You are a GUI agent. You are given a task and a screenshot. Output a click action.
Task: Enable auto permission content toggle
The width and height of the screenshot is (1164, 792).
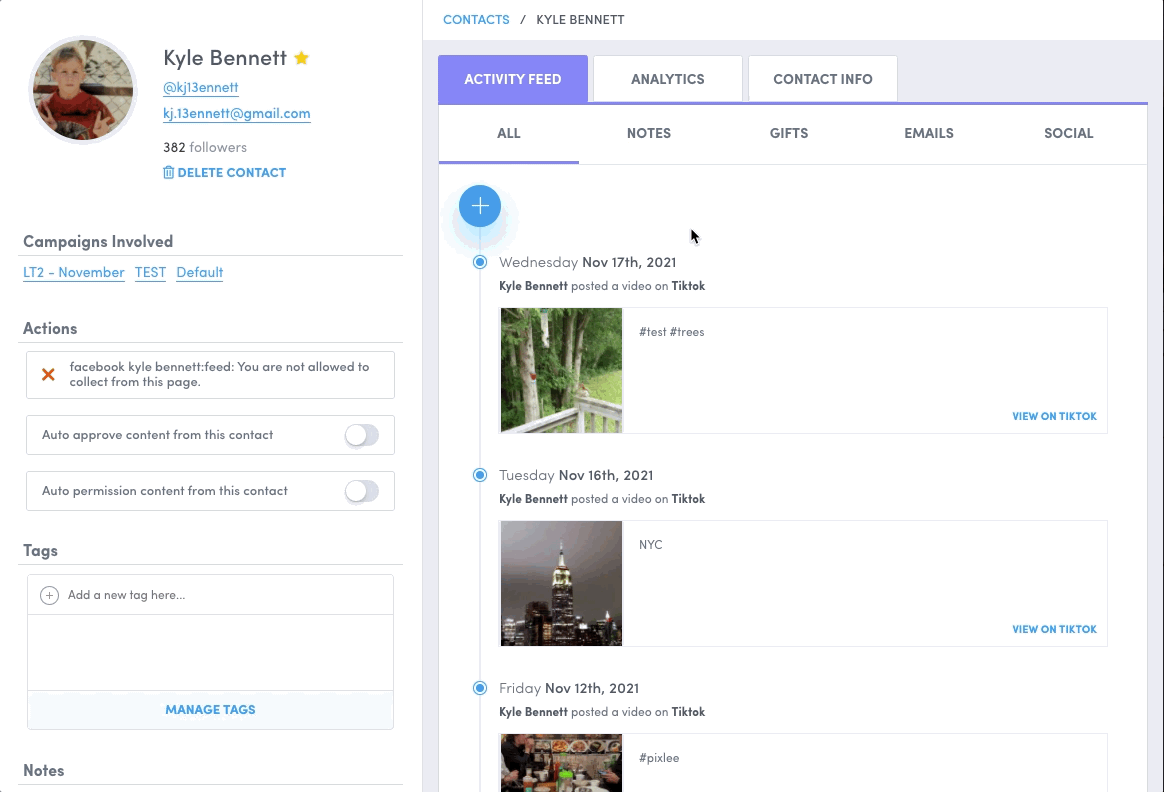[361, 491]
